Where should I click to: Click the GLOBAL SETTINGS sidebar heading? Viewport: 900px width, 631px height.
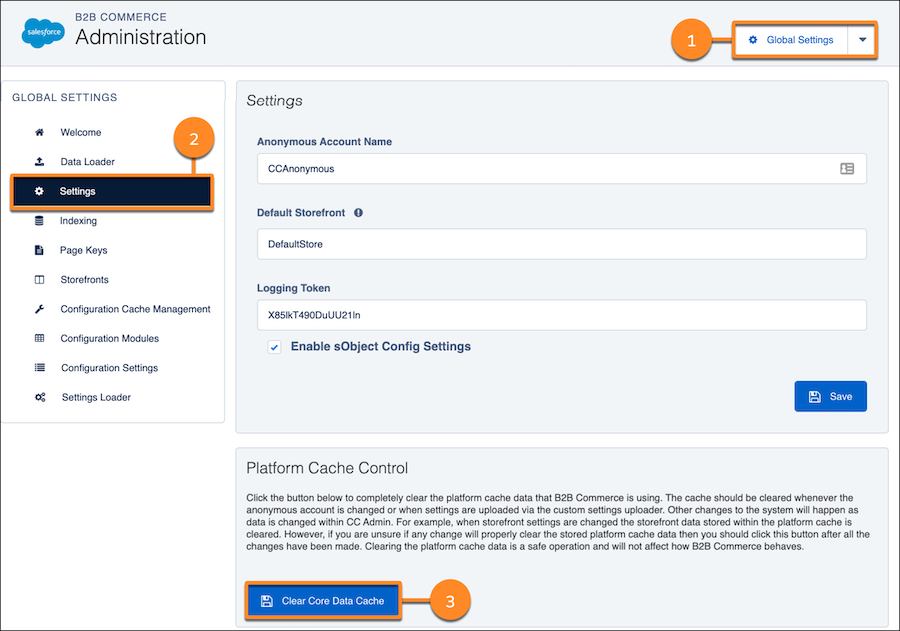tap(64, 98)
